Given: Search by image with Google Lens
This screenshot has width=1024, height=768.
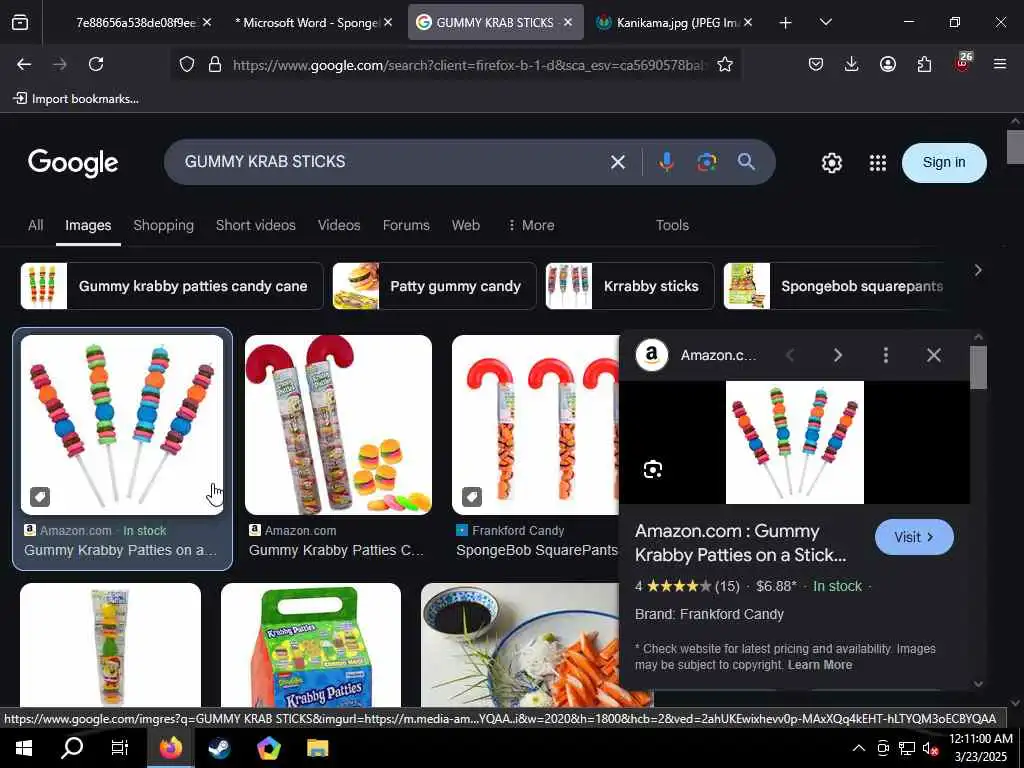Looking at the screenshot, I should [707, 162].
